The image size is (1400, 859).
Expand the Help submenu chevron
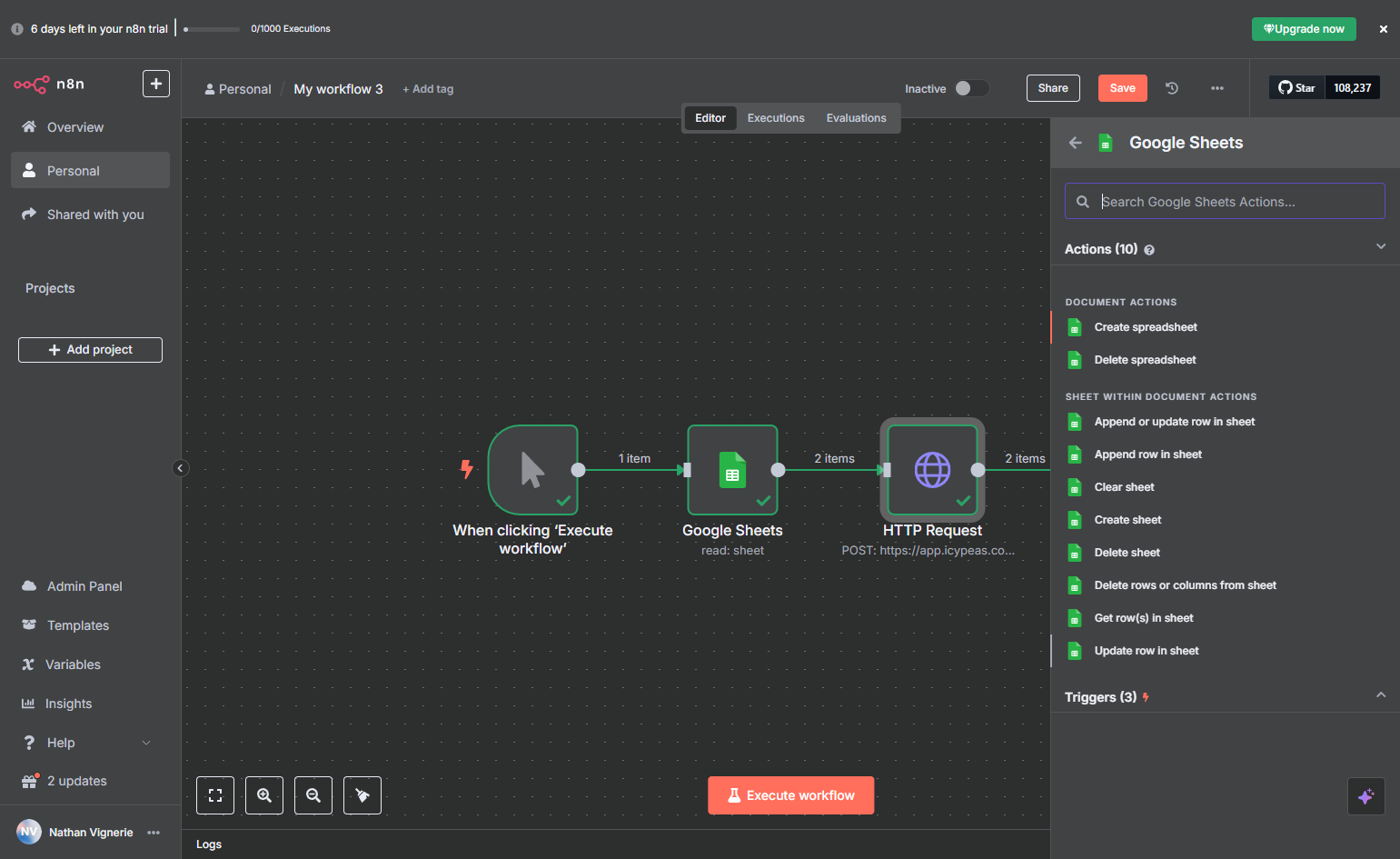coord(146,743)
